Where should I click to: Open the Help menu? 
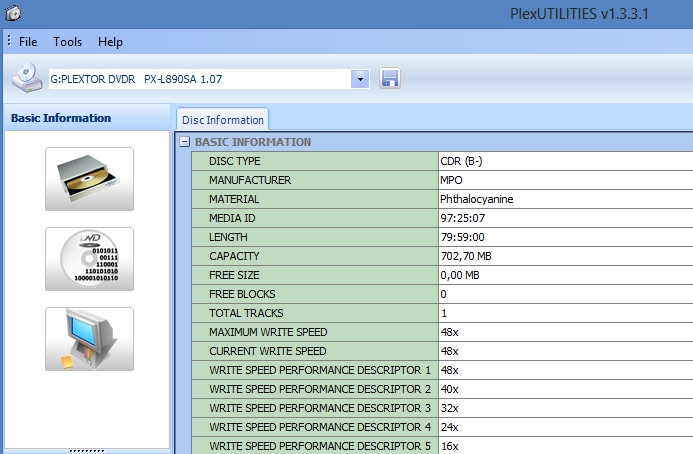click(110, 42)
